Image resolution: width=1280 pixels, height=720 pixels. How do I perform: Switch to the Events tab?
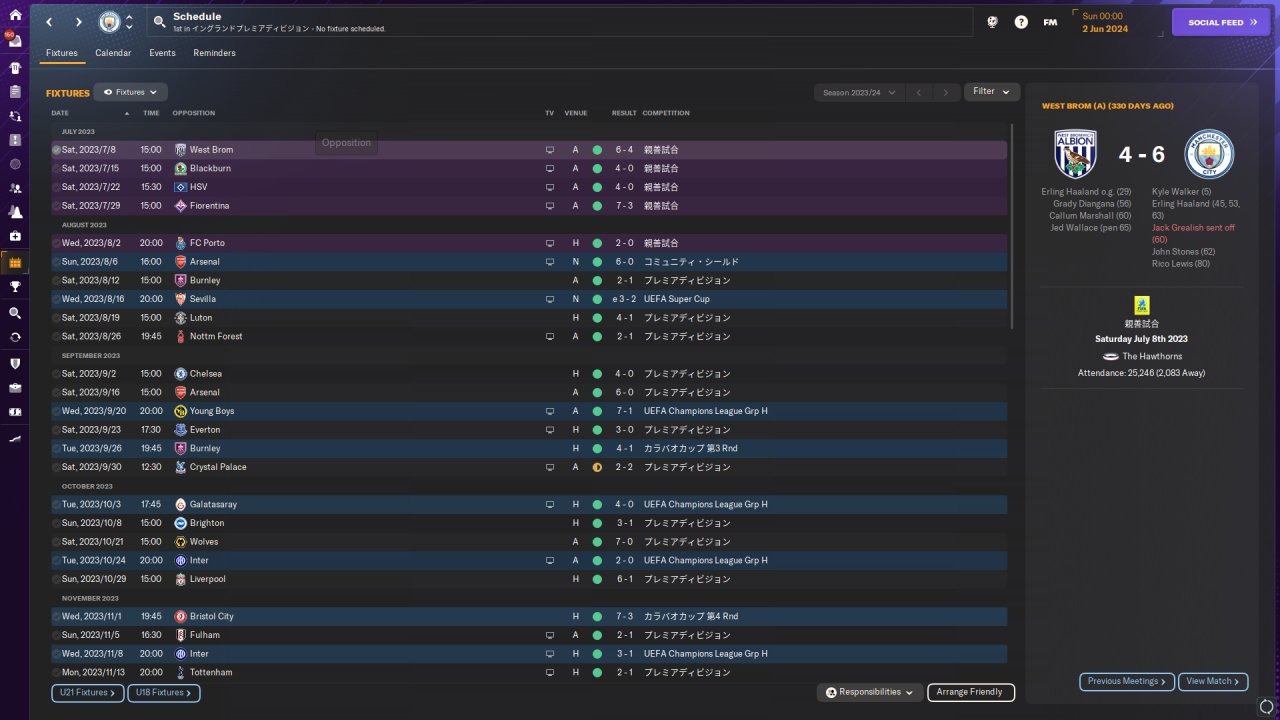click(162, 53)
